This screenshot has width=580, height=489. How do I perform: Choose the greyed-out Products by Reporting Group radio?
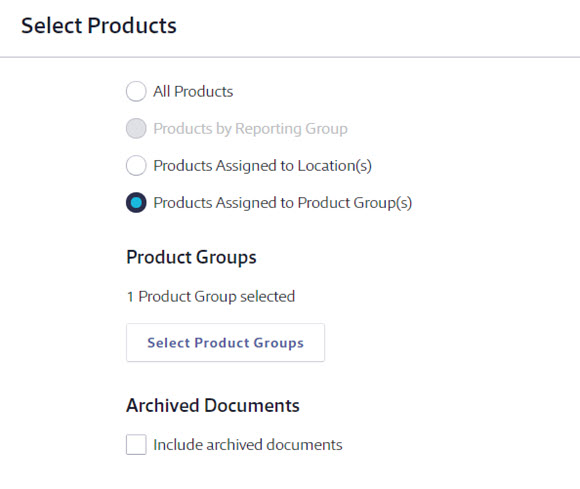tap(136, 128)
